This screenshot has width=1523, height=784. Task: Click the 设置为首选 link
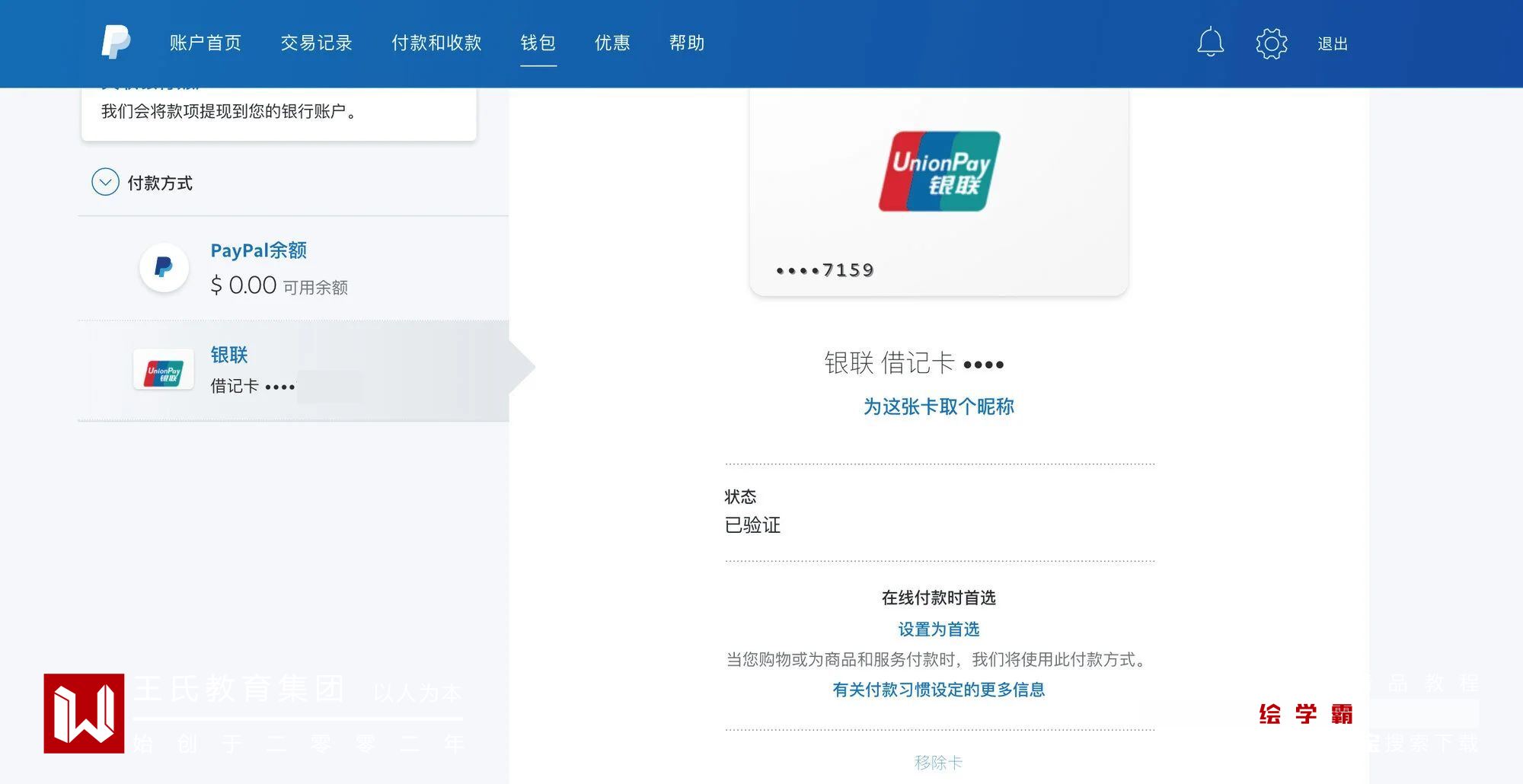click(x=939, y=629)
